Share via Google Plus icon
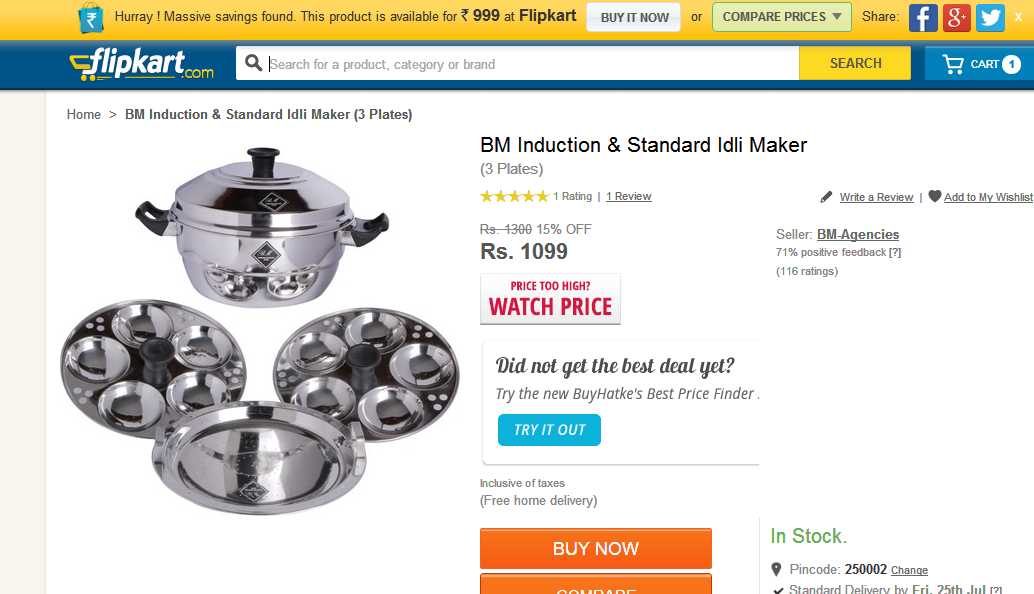The width and height of the screenshot is (1034, 594). pos(957,17)
